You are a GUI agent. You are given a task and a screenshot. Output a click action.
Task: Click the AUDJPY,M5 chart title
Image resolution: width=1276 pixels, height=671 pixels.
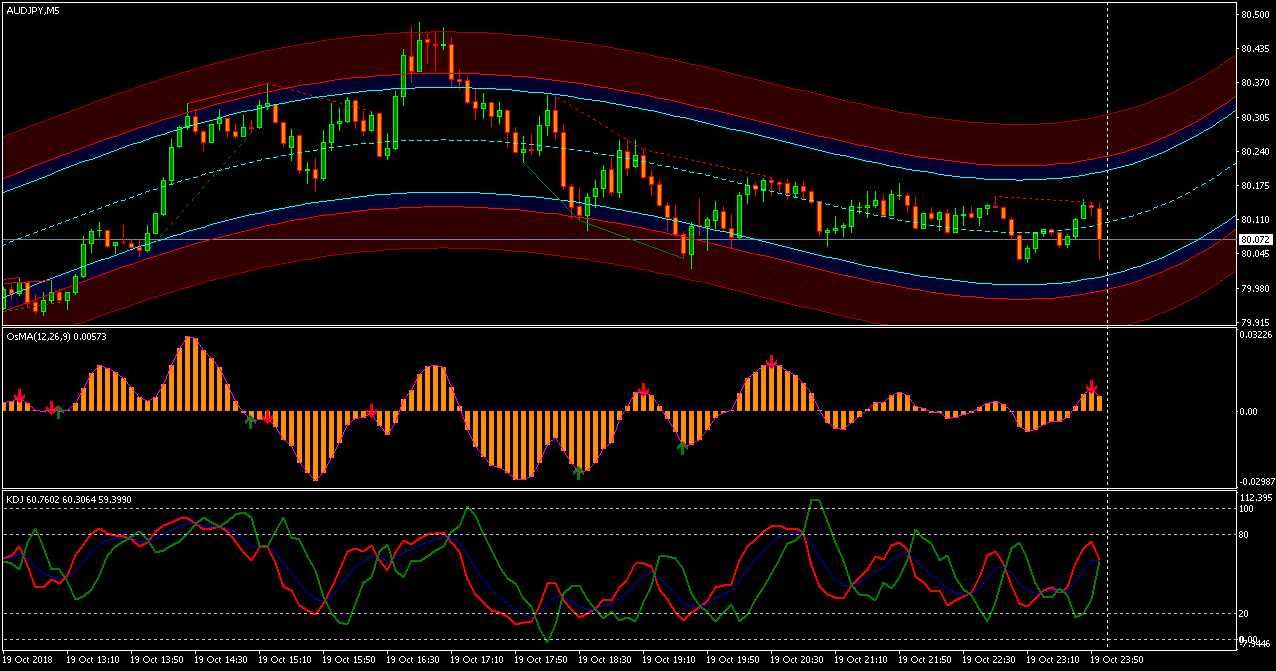31,10
